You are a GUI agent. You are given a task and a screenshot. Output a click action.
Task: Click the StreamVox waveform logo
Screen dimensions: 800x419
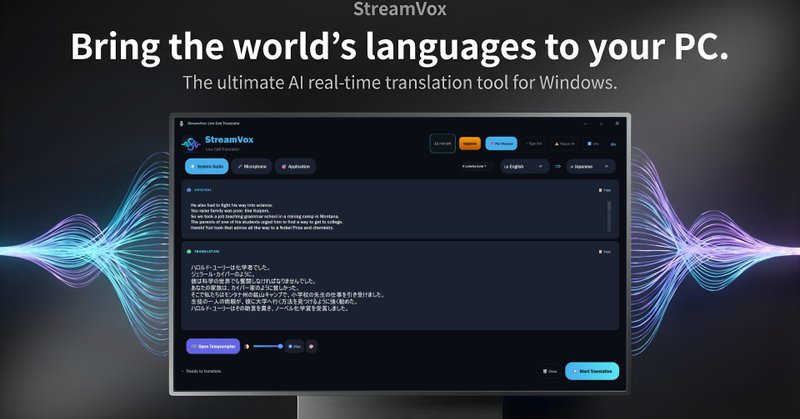pyautogui.click(x=191, y=144)
